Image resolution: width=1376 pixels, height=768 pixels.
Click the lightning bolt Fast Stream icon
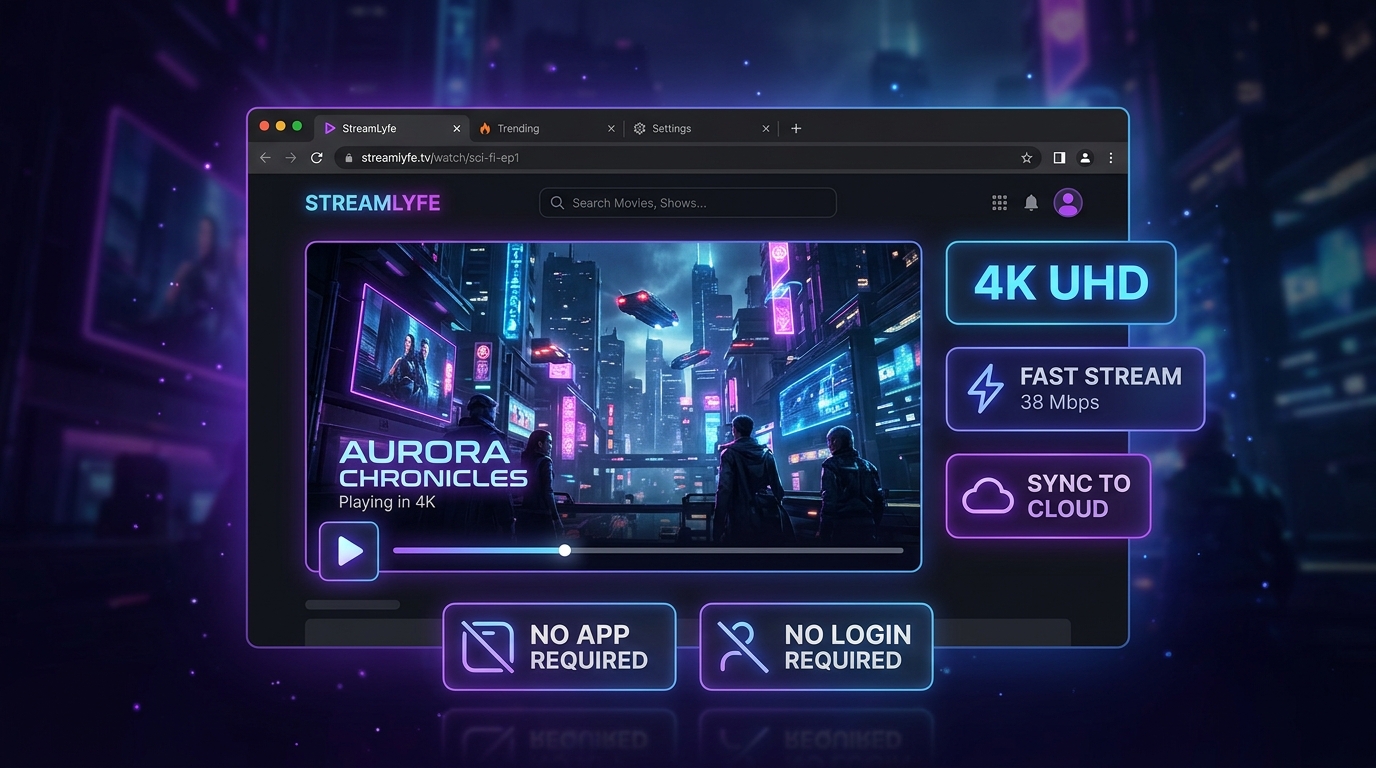tap(985, 389)
